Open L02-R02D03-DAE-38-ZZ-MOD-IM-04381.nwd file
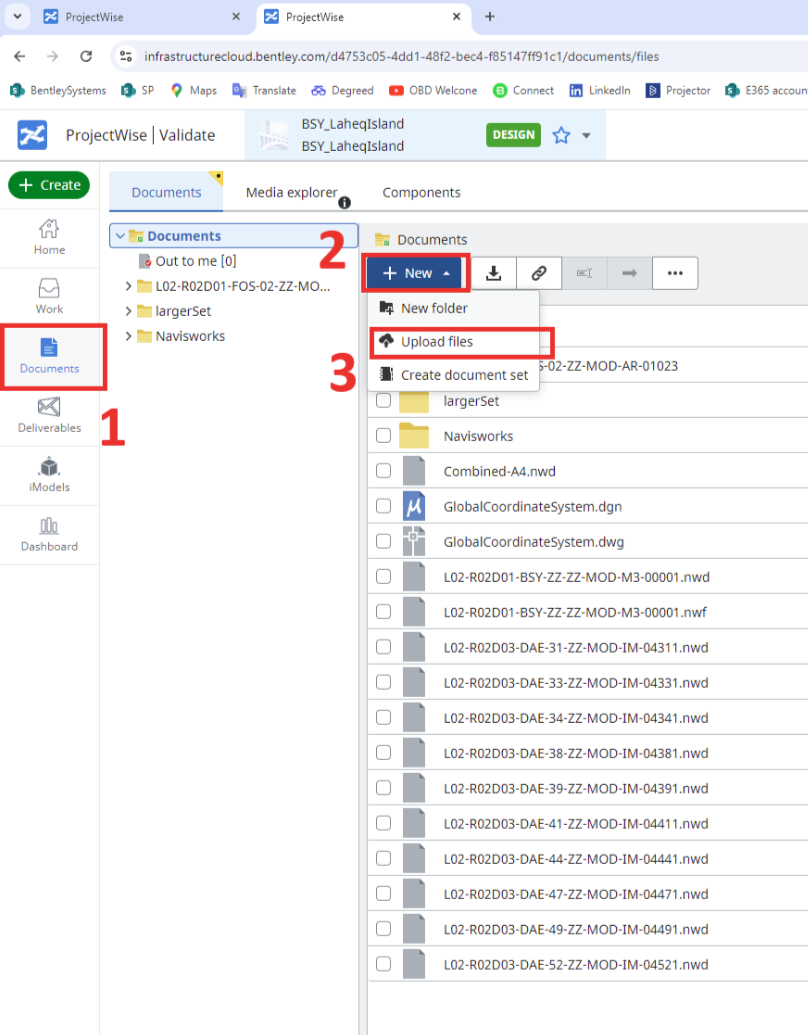This screenshot has width=808, height=1035. coord(576,753)
